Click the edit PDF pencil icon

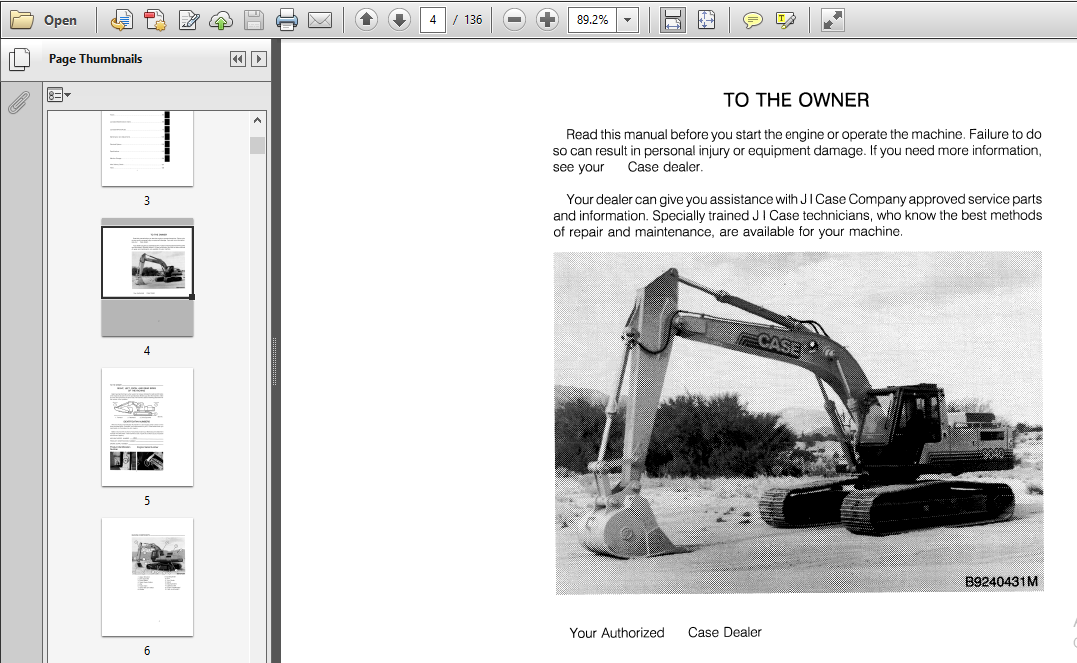[x=188, y=20]
